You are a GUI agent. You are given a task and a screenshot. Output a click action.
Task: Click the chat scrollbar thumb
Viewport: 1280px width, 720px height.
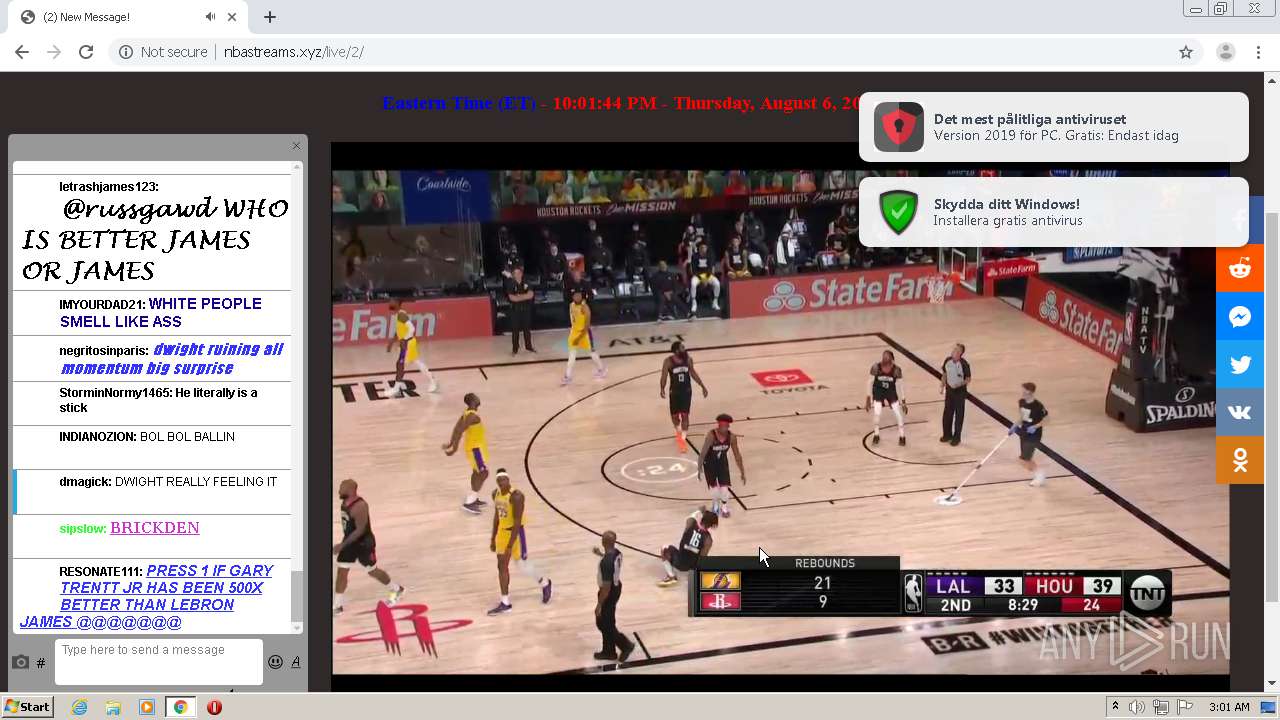tap(296, 596)
